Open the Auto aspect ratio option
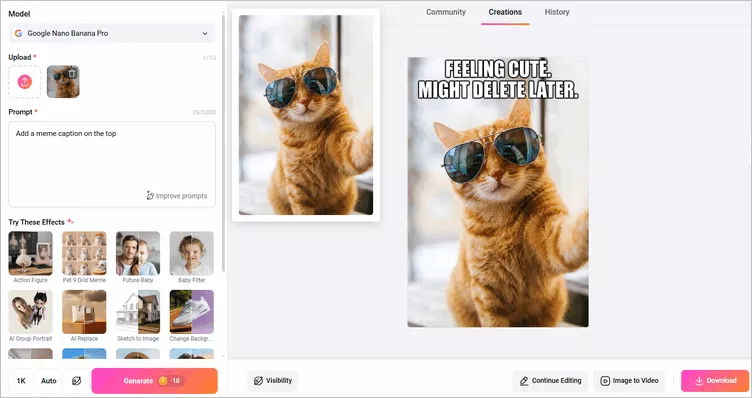Image resolution: width=752 pixels, height=398 pixels. (x=48, y=381)
